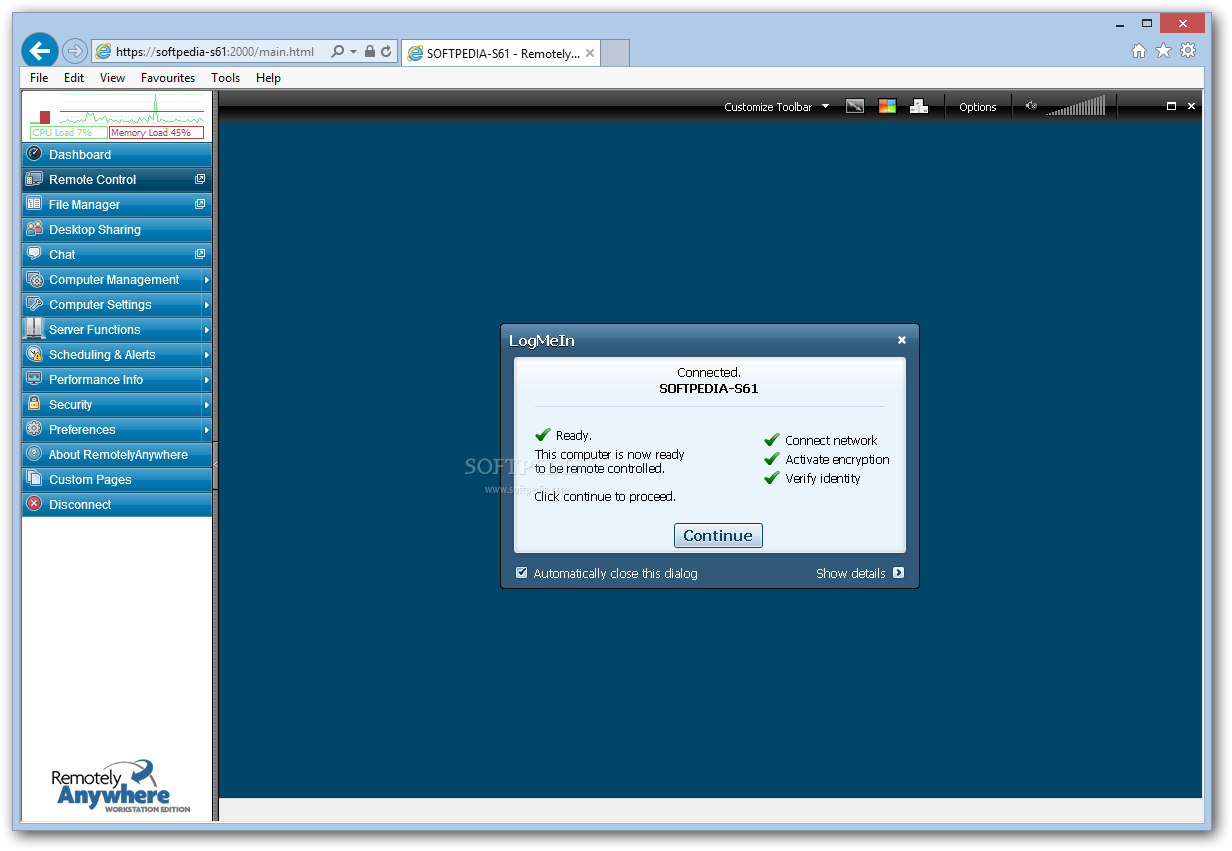This screenshot has width=1232, height=851.
Task: Click the Remote Control monitor icon
Action: coord(34,179)
